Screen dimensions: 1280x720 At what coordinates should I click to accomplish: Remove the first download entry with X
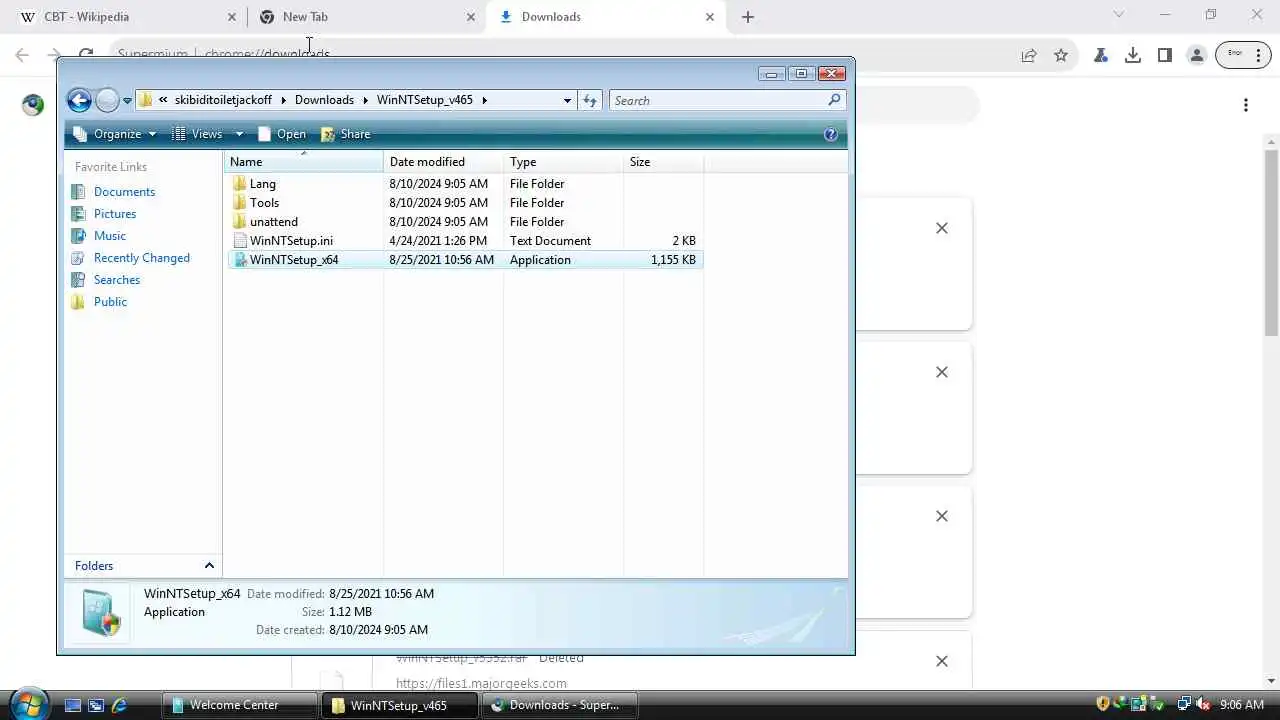tap(942, 229)
